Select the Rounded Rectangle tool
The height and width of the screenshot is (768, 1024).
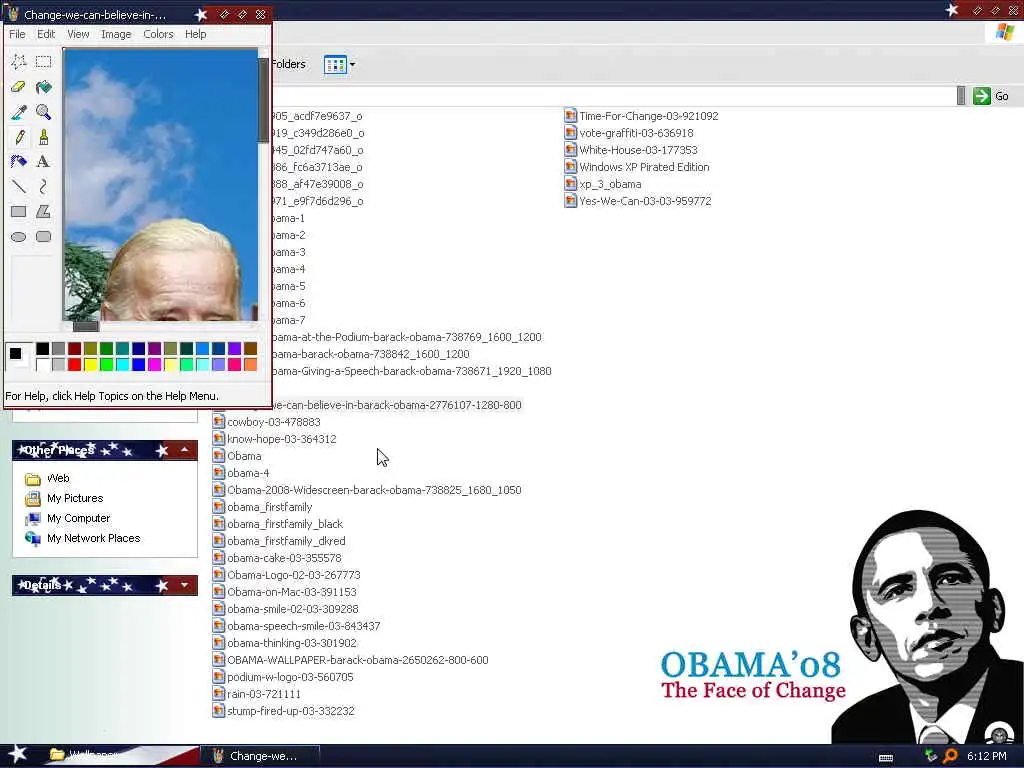(x=44, y=236)
